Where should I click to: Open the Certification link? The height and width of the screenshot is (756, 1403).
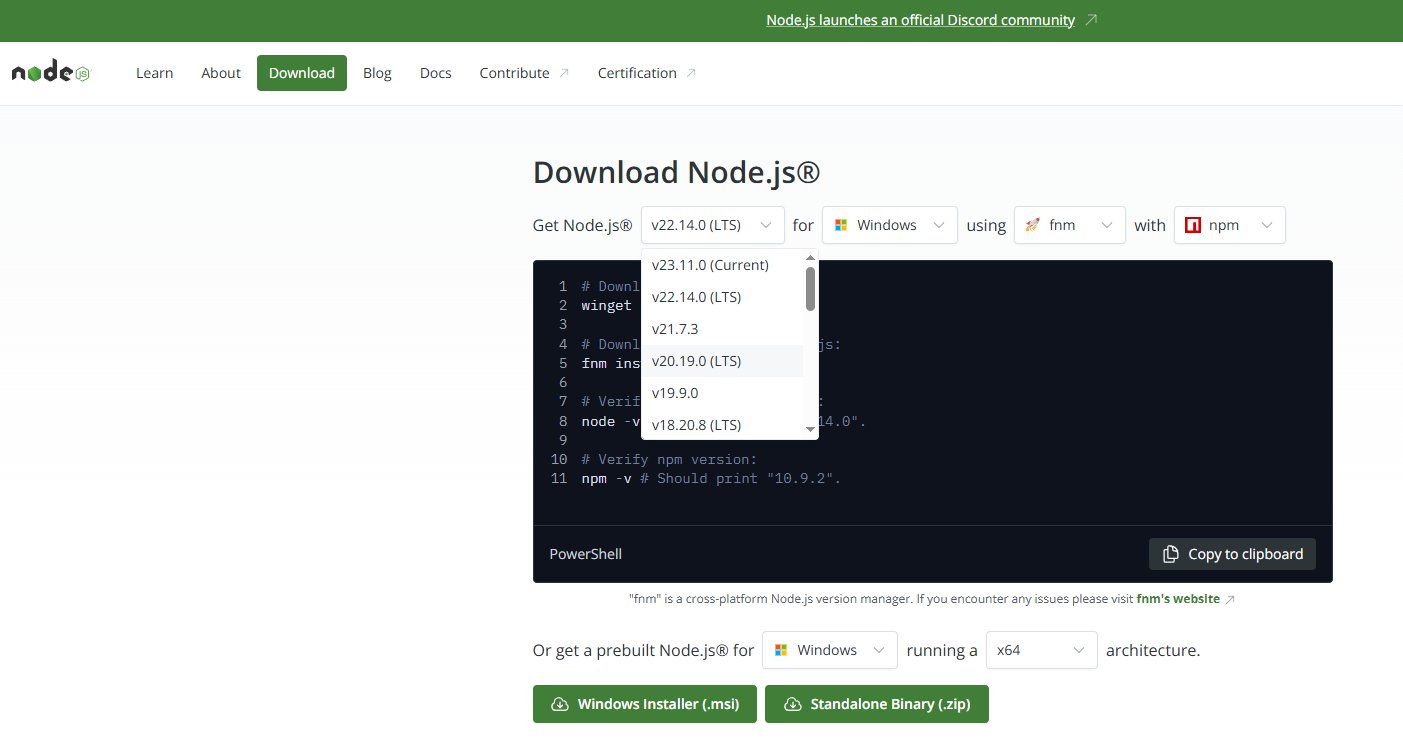[647, 73]
